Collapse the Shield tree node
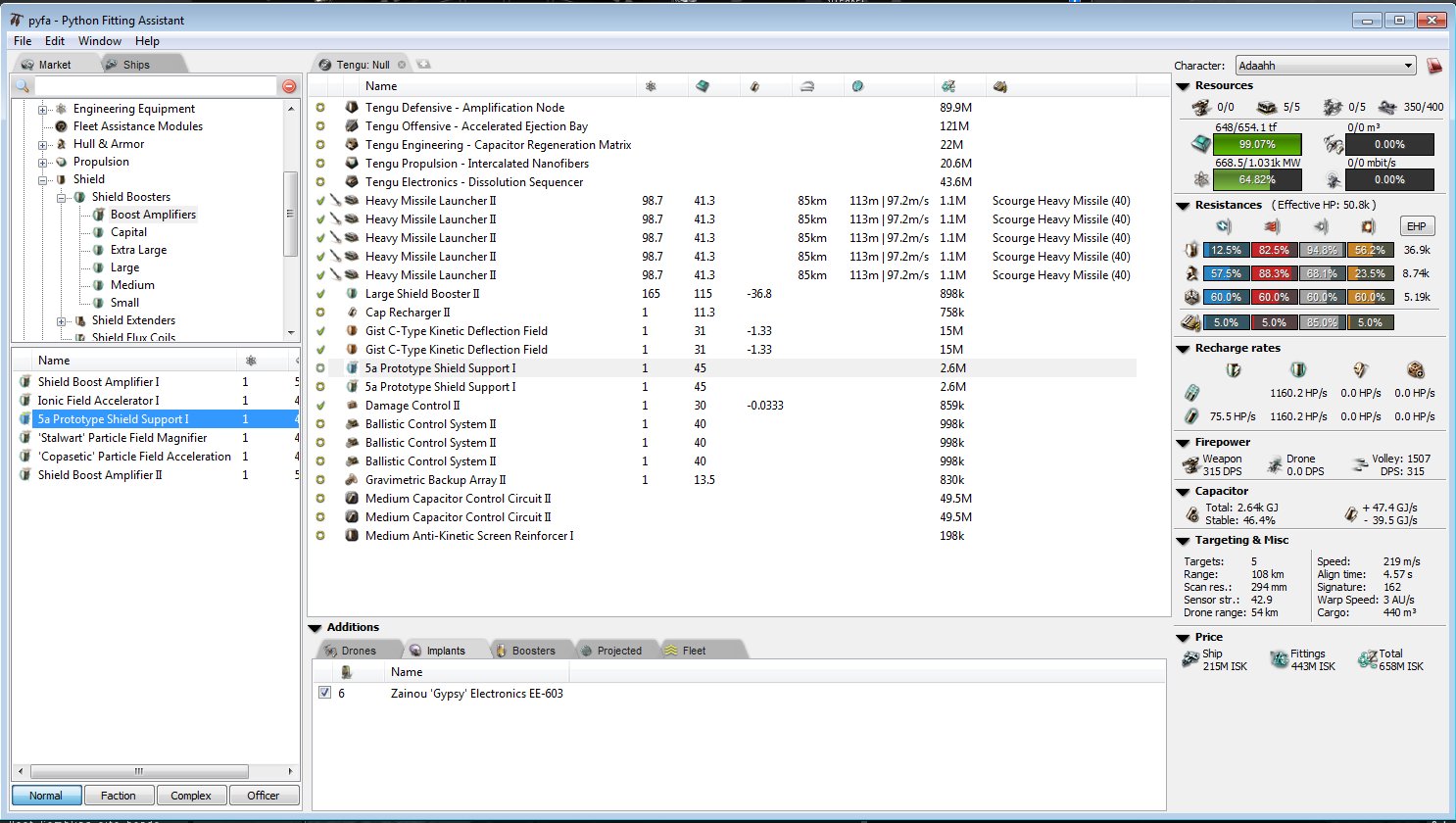The width and height of the screenshot is (1456, 823). (x=43, y=179)
